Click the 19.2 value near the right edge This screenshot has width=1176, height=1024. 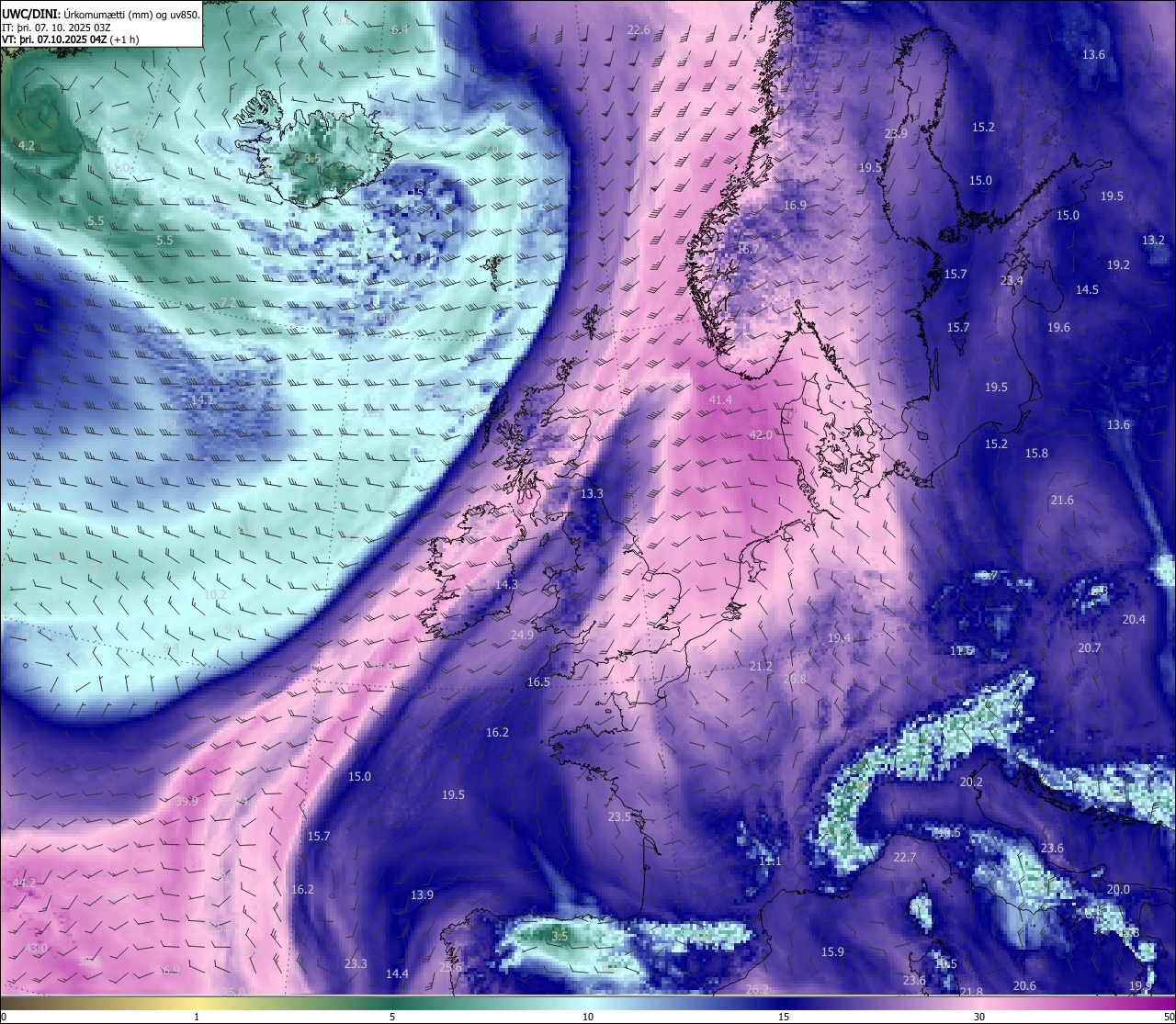click(1118, 264)
